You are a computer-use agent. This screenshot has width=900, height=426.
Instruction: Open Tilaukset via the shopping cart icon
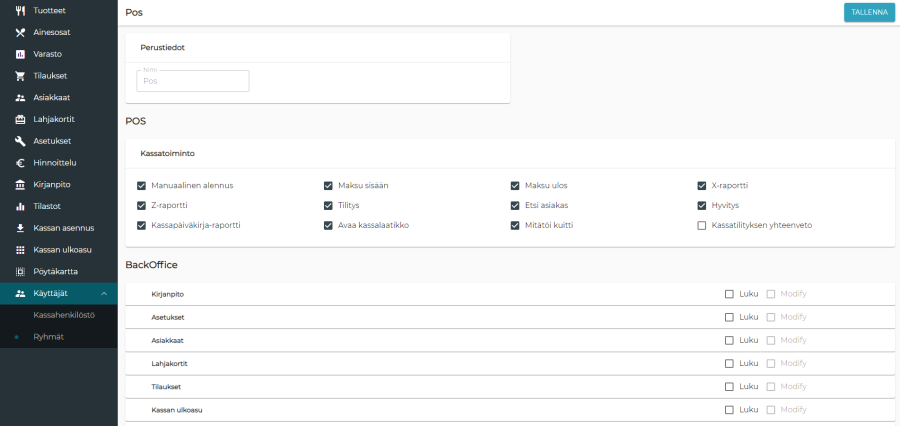tap(20, 76)
